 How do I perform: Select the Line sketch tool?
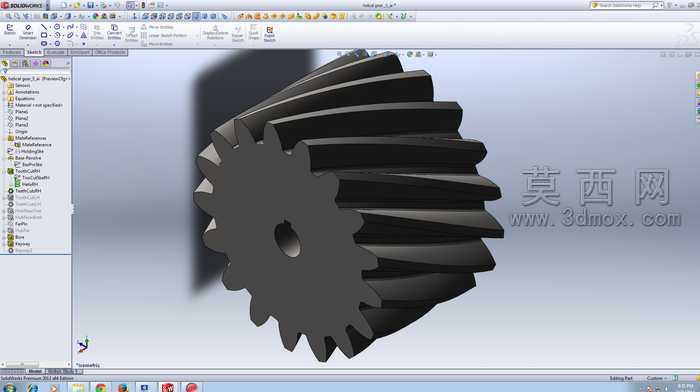44,27
